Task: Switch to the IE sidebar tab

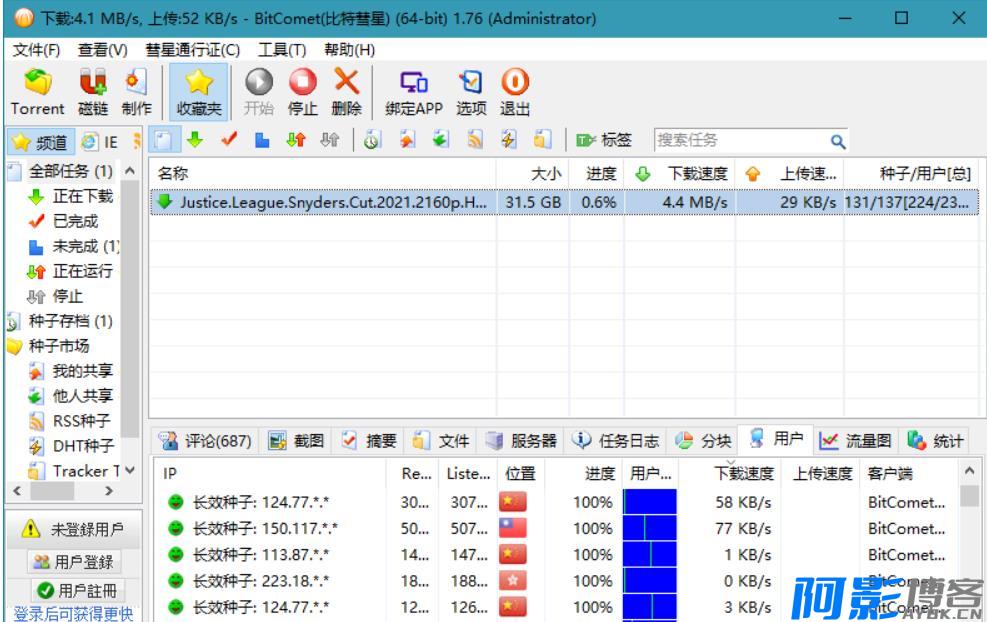Action: coord(101,142)
